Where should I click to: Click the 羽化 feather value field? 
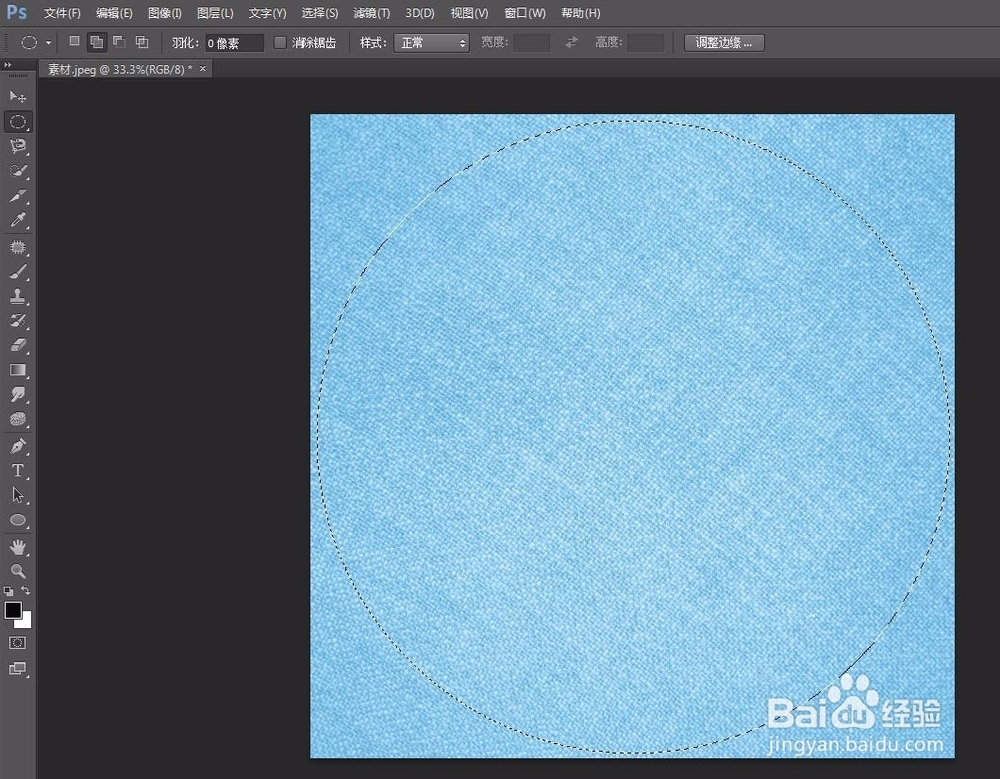pyautogui.click(x=234, y=43)
